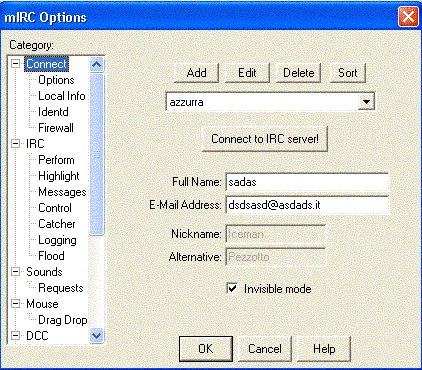Screen dimensions: 422x370
Task: Collapse the DCC tree node
Action: point(15,335)
